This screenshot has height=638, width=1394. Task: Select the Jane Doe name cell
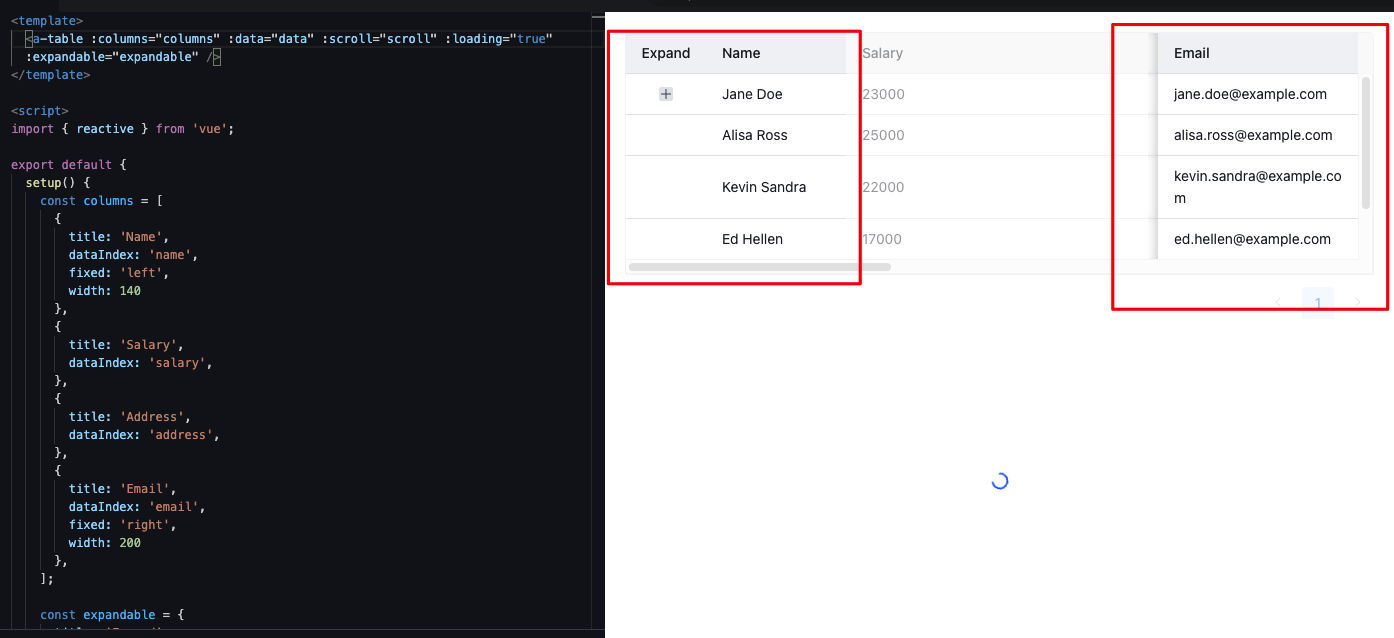coord(776,94)
